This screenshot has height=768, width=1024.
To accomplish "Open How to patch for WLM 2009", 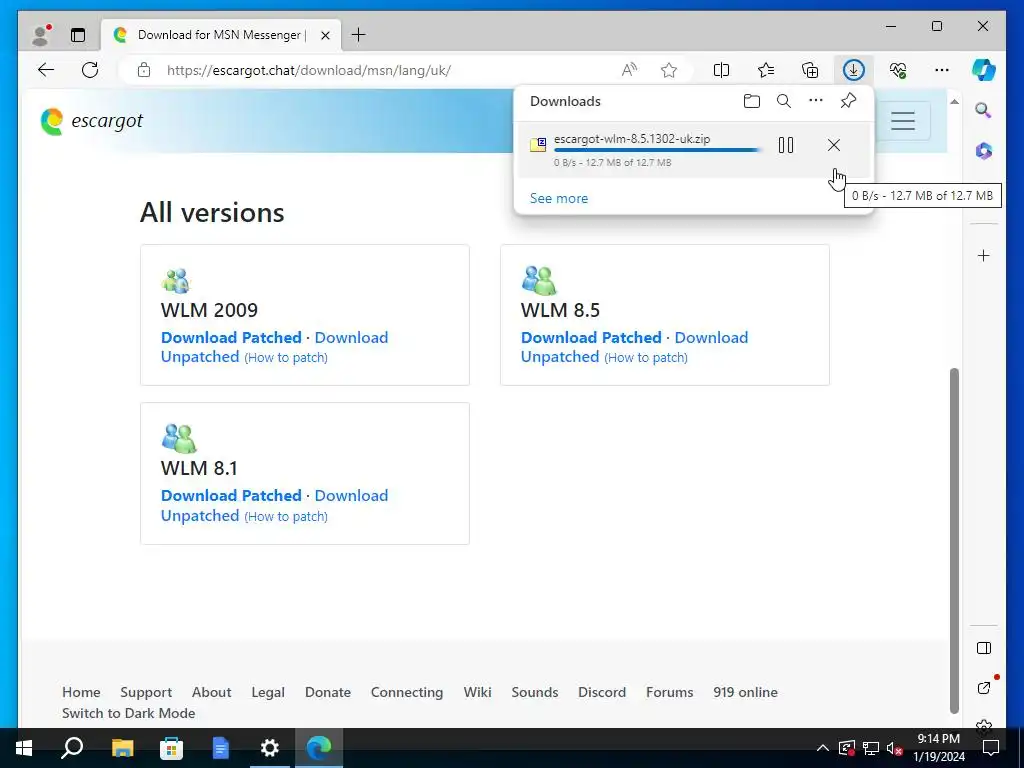I will coord(286,358).
